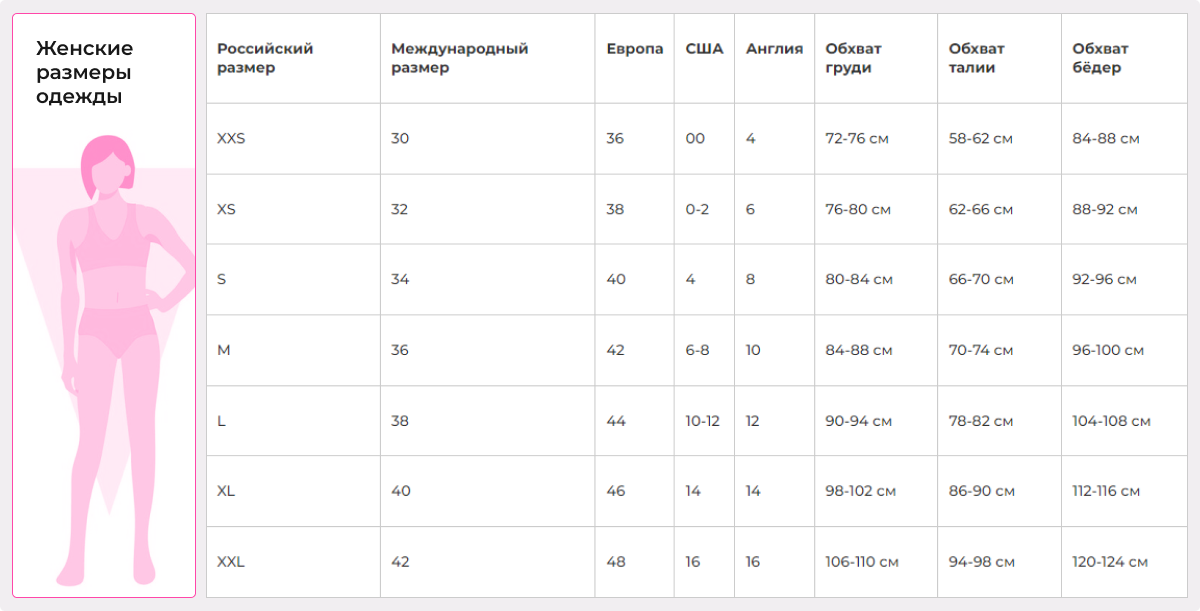
Task: Select the XXL size row label
Action: (231, 562)
